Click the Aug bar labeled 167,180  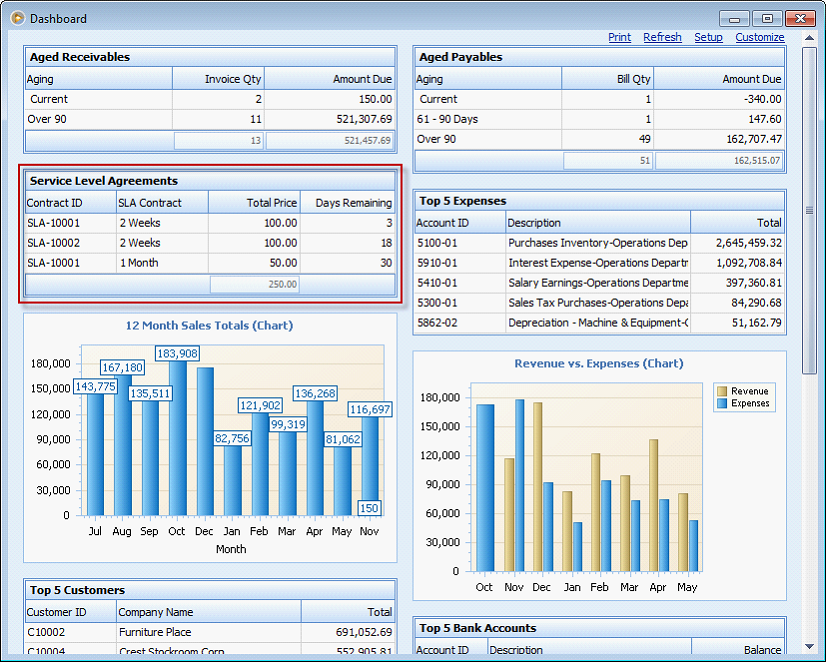[123, 446]
